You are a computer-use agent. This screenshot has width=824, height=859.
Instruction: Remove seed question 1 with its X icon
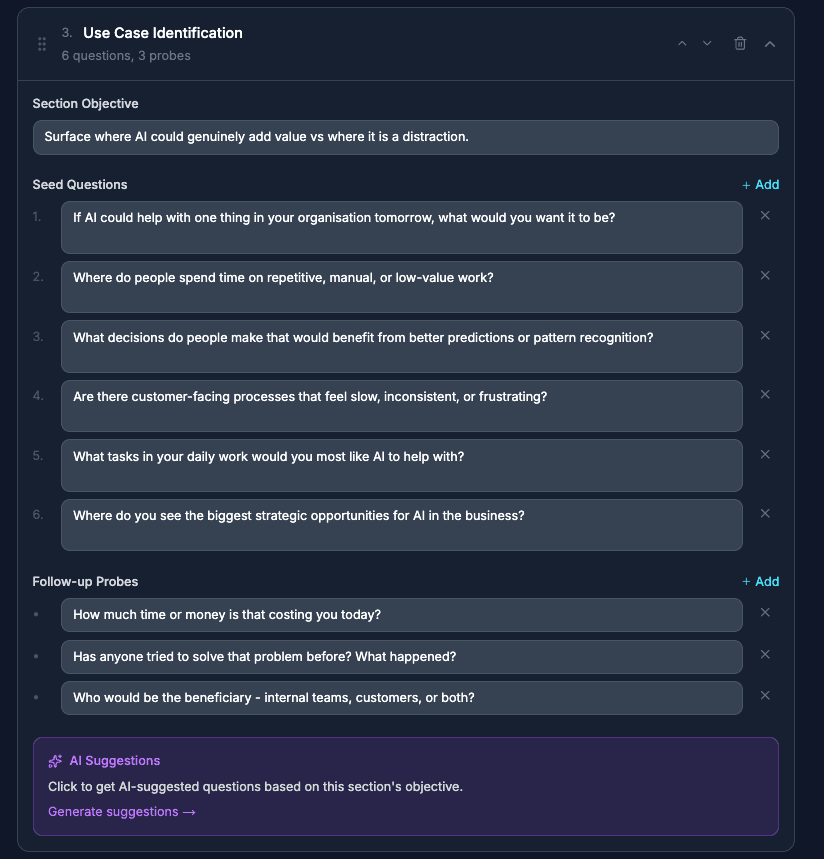(x=765, y=215)
